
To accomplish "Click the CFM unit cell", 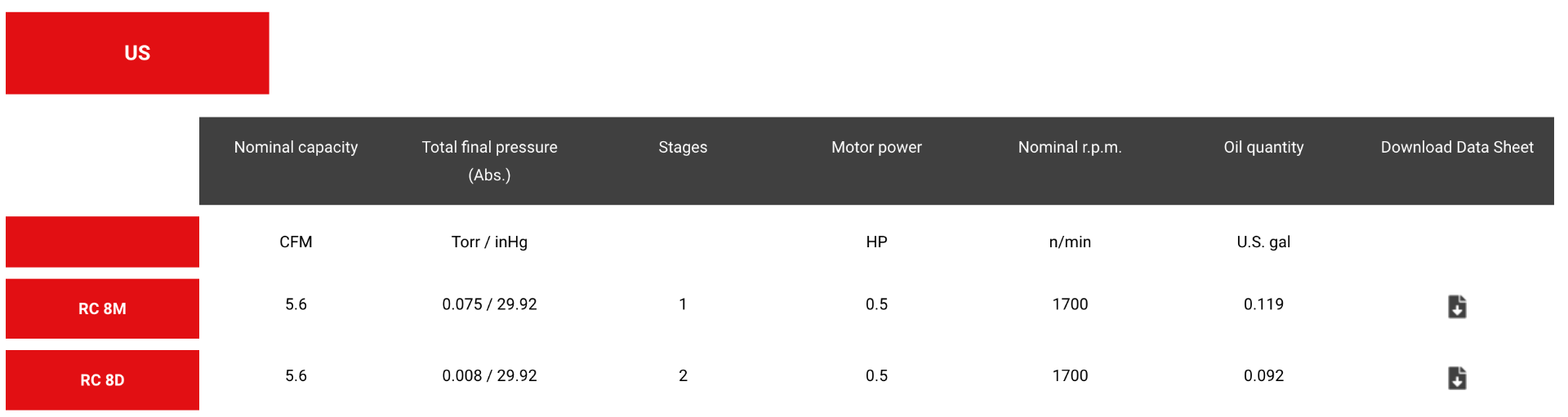I will (296, 242).
